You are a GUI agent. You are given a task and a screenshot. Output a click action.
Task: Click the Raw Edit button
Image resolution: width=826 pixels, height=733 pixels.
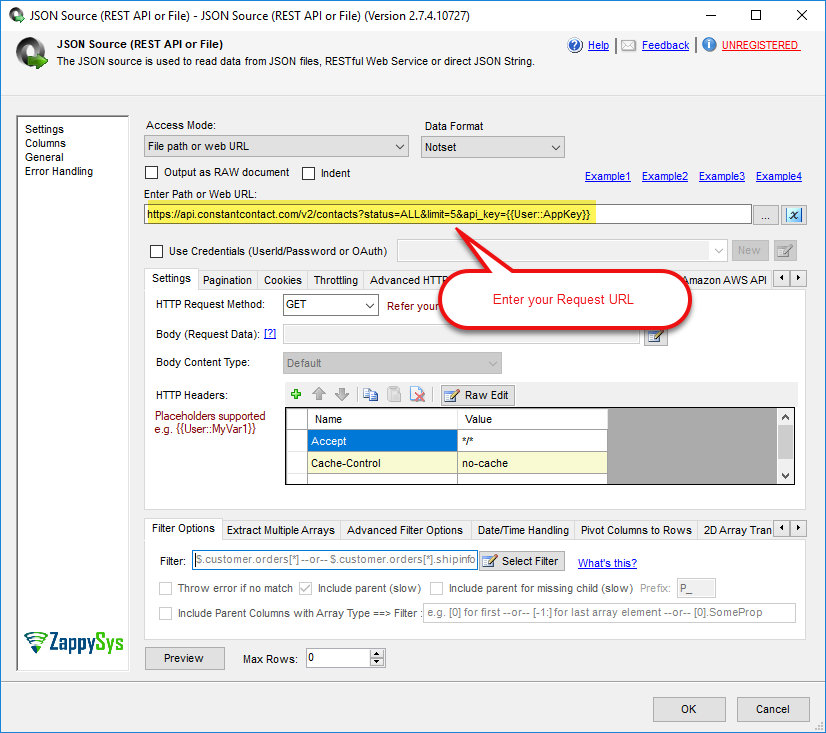[477, 395]
